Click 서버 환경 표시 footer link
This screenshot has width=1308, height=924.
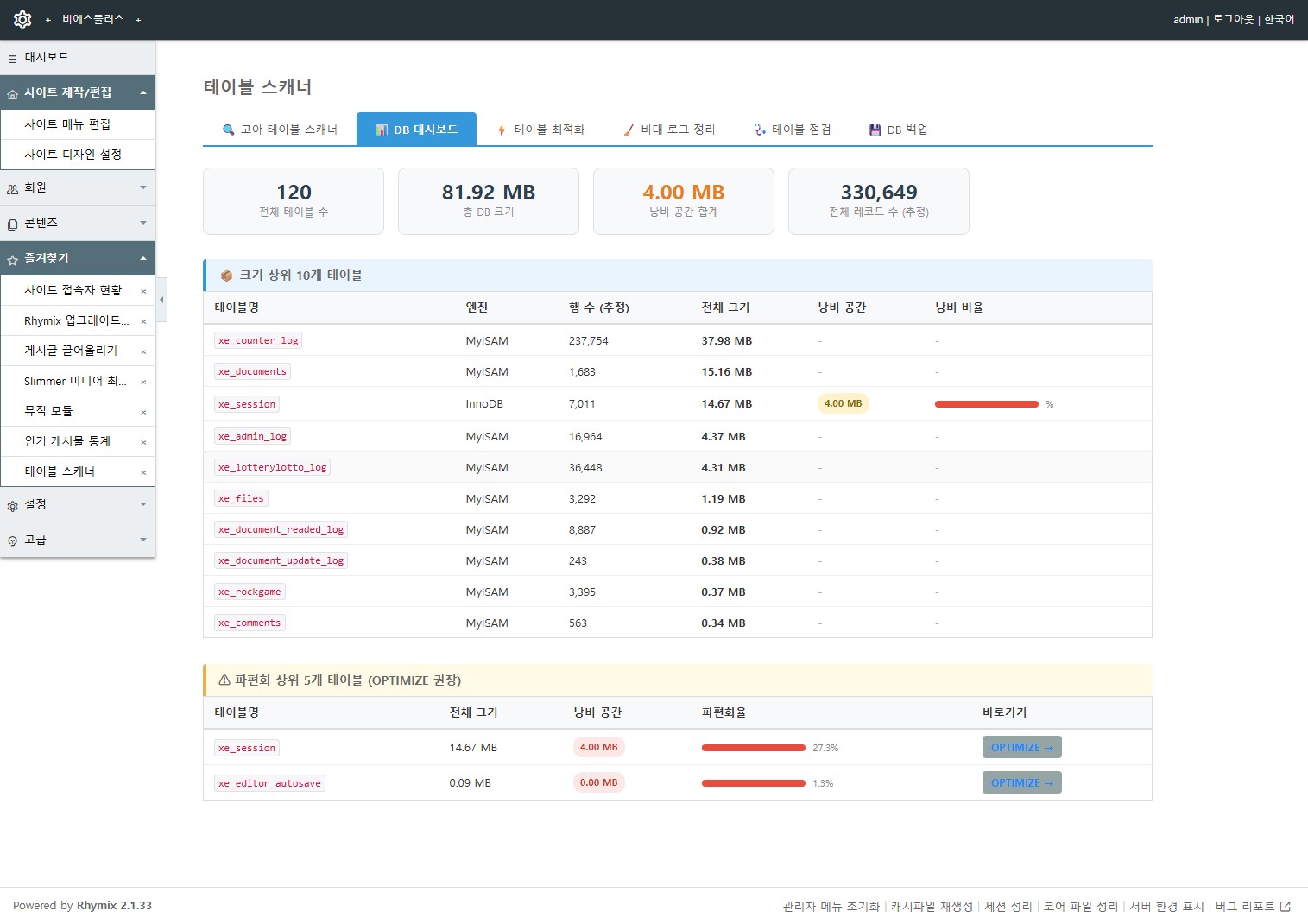1166,906
